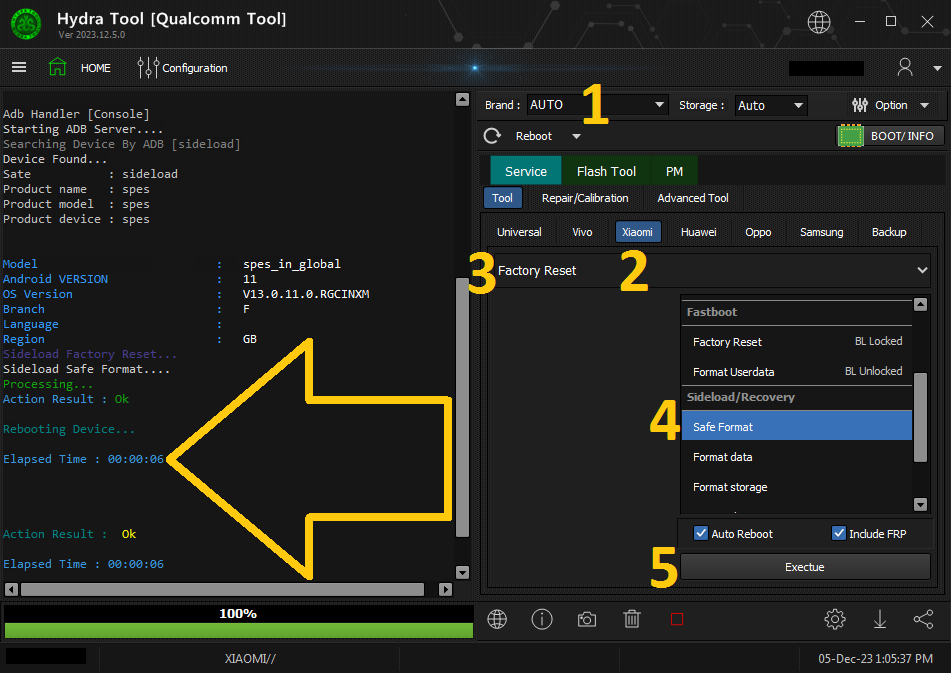Click the share icon at bottom right
The width and height of the screenshot is (951, 673).
(x=923, y=619)
